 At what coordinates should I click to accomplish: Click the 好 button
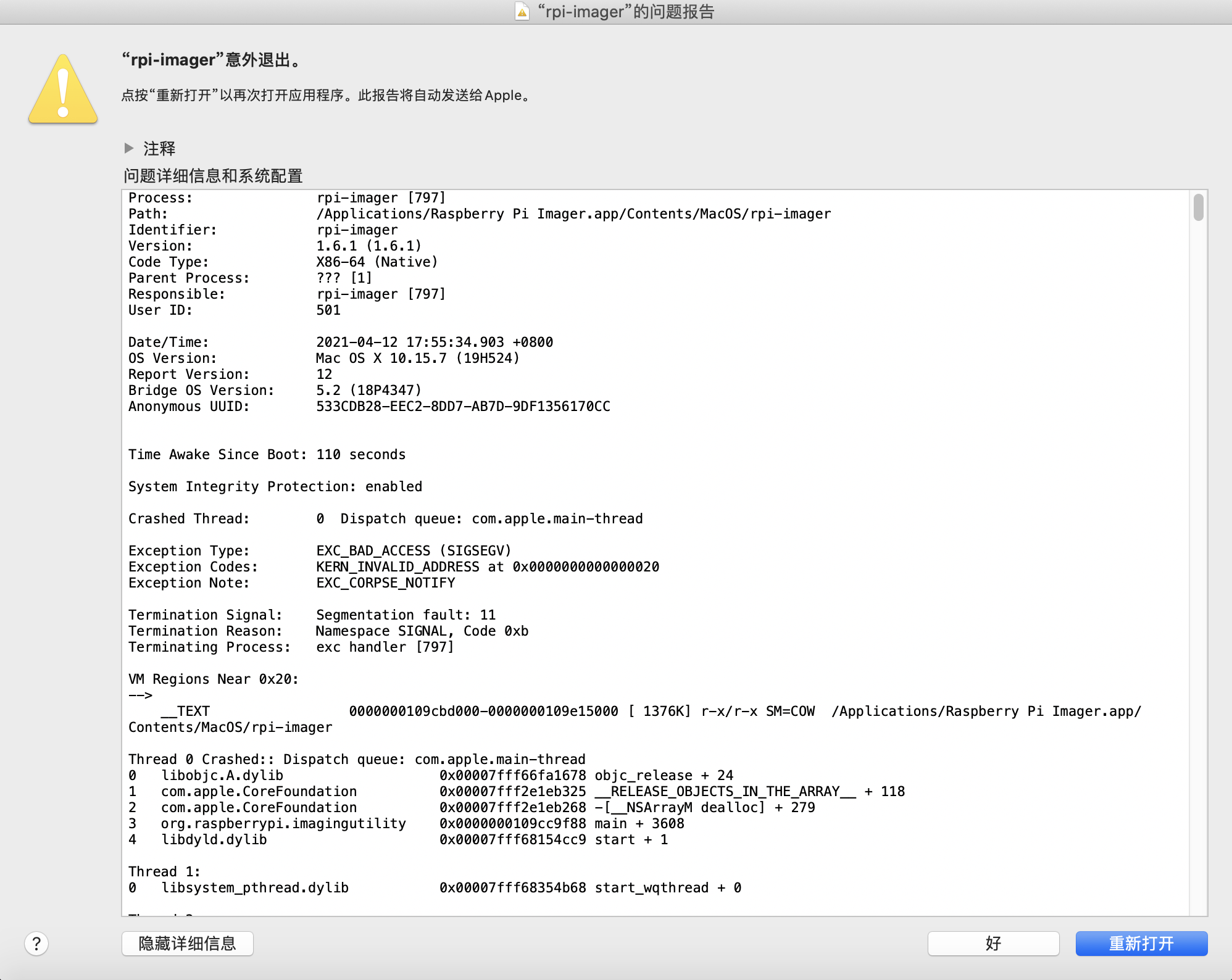[x=993, y=943]
